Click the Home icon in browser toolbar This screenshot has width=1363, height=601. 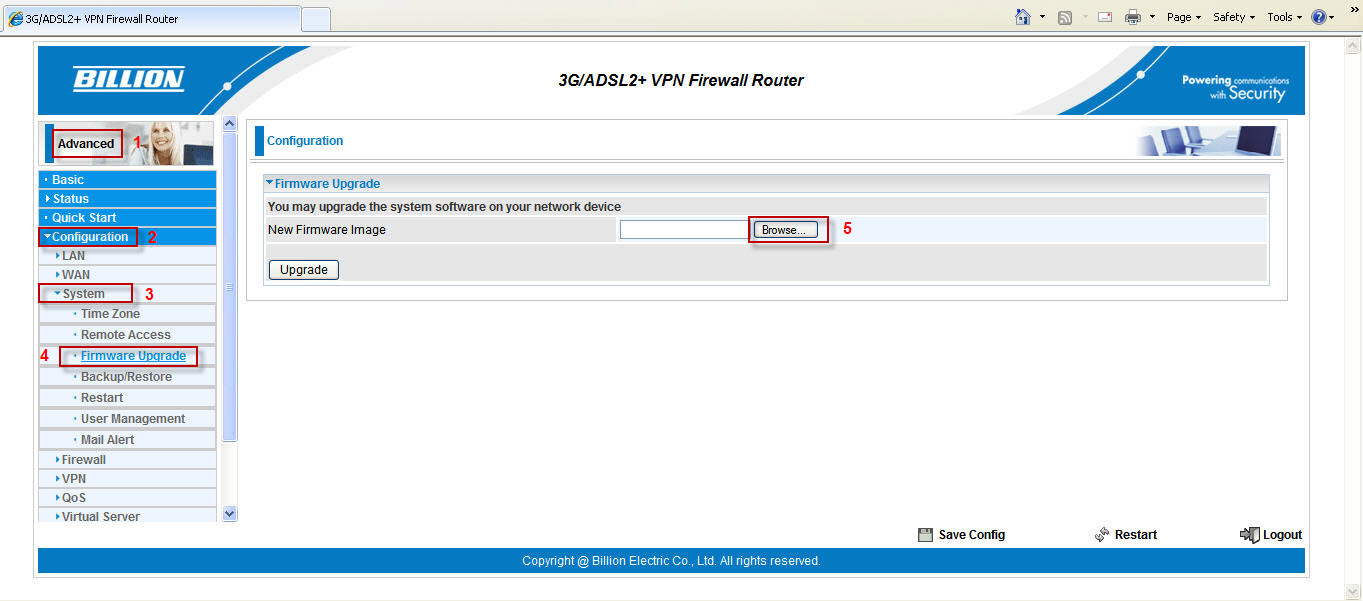pyautogui.click(x=1022, y=17)
